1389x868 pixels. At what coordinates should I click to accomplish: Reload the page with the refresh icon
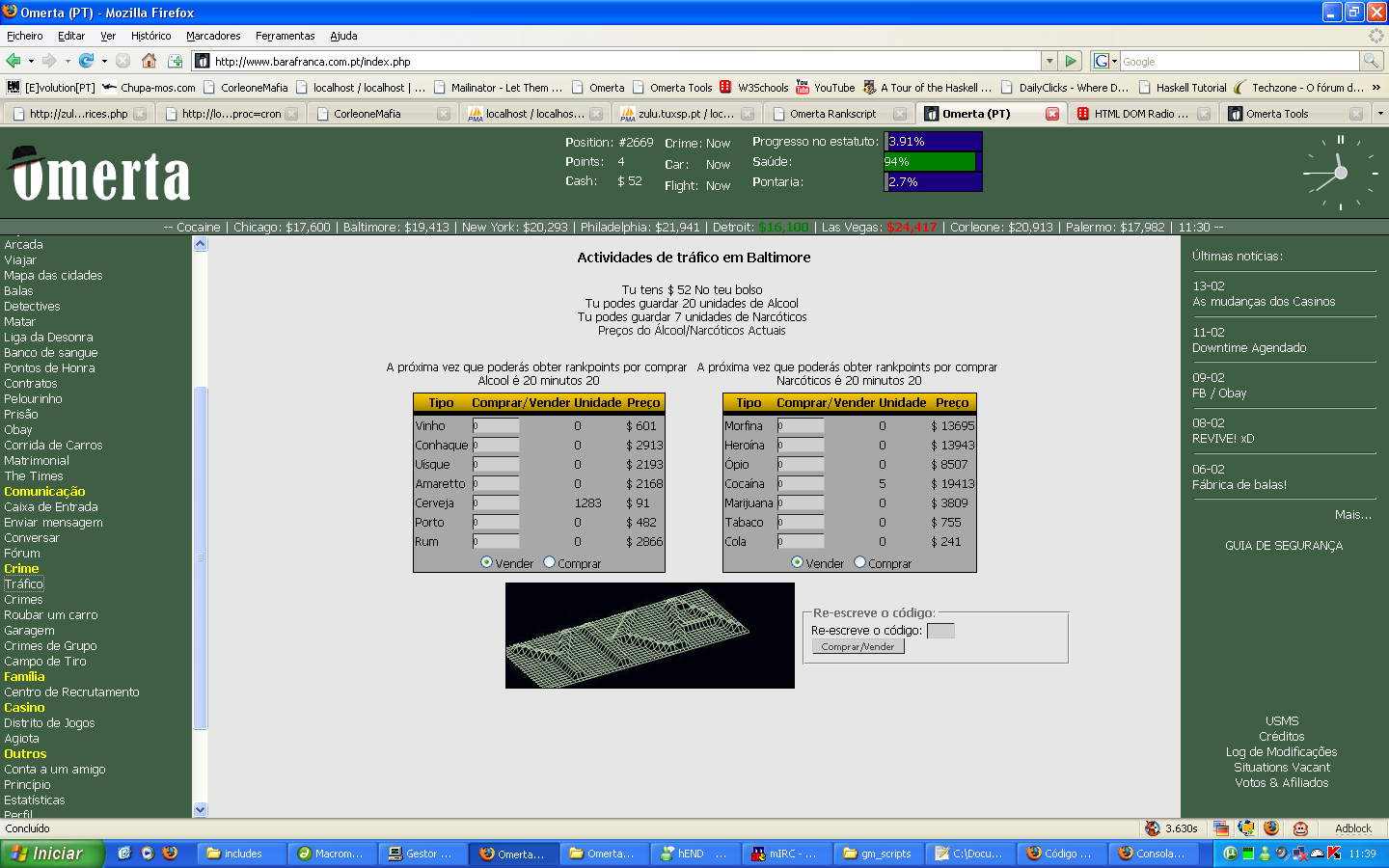click(86, 61)
